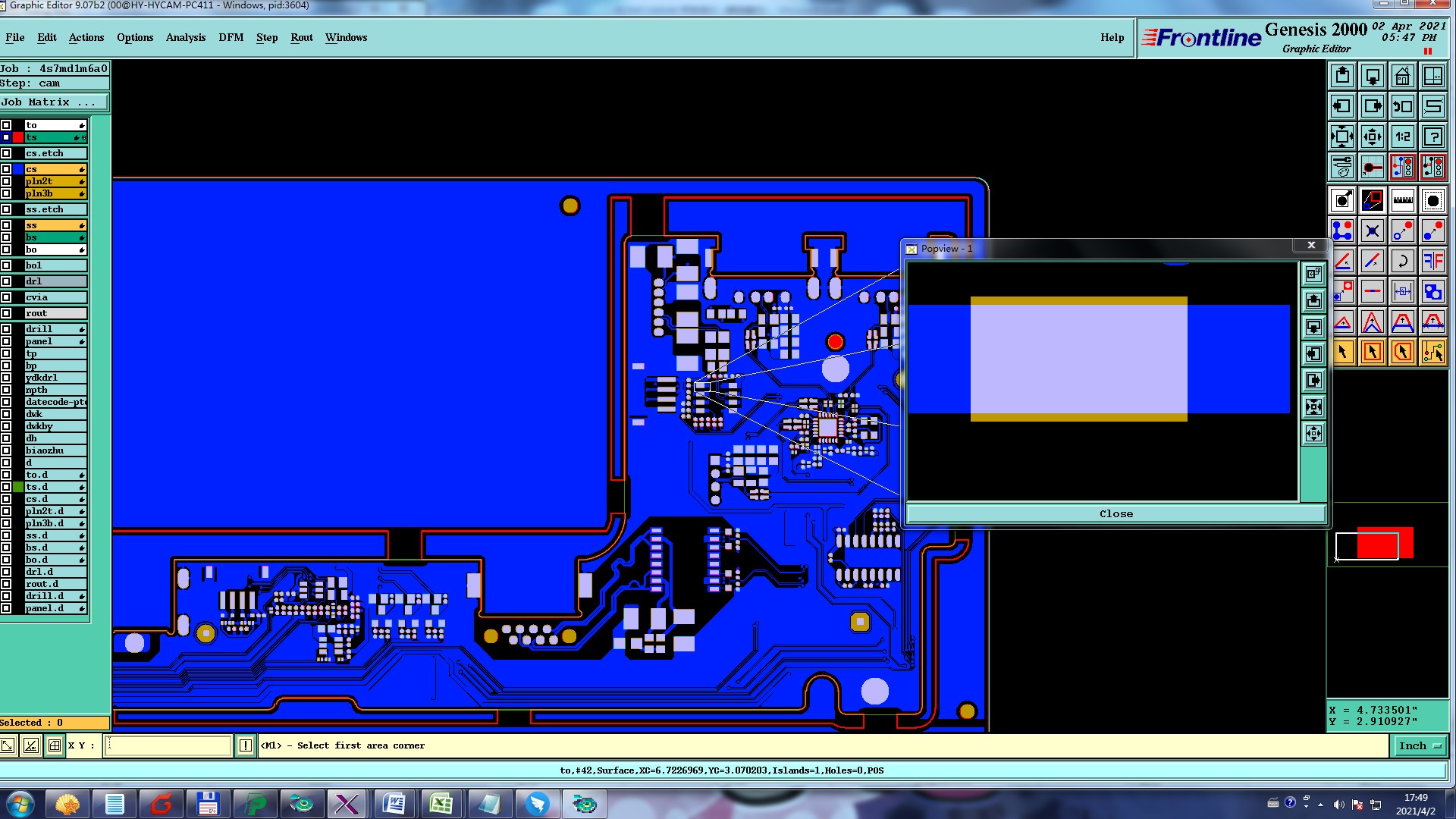Open the Job Matrix panel
This screenshot has width=1456, height=819.
pos(53,102)
